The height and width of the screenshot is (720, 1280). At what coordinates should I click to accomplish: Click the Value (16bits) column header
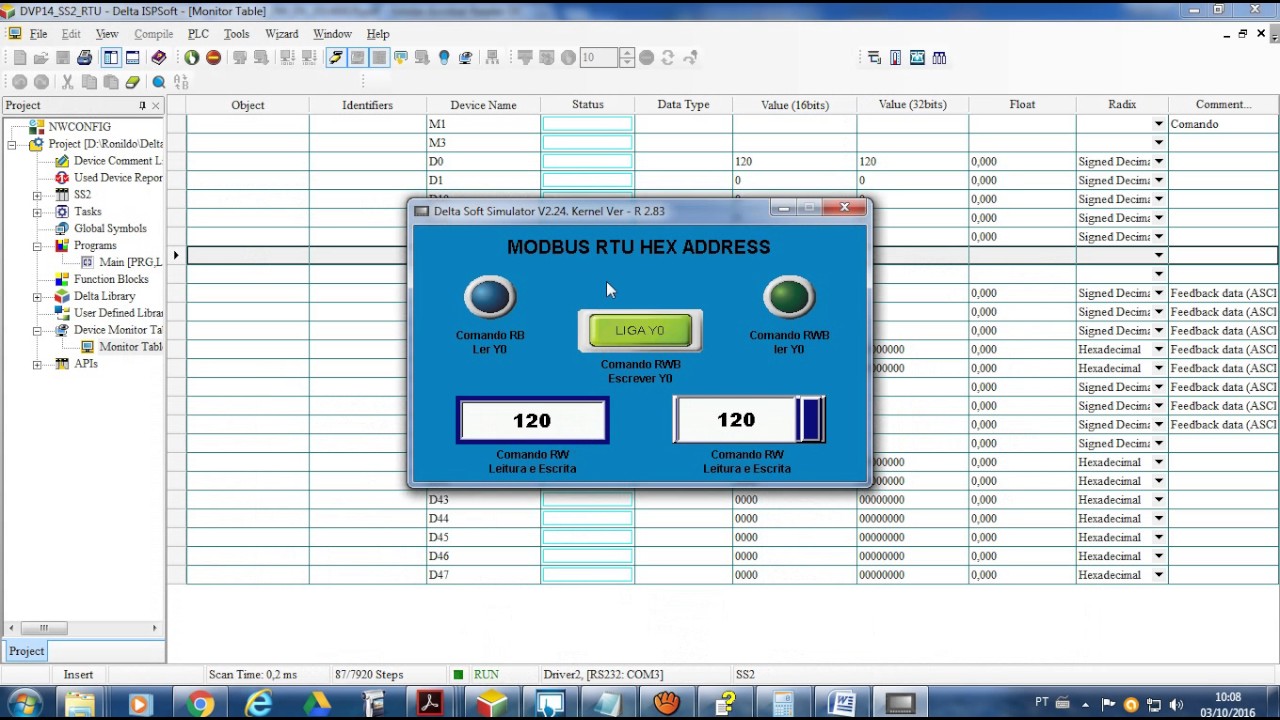point(795,105)
